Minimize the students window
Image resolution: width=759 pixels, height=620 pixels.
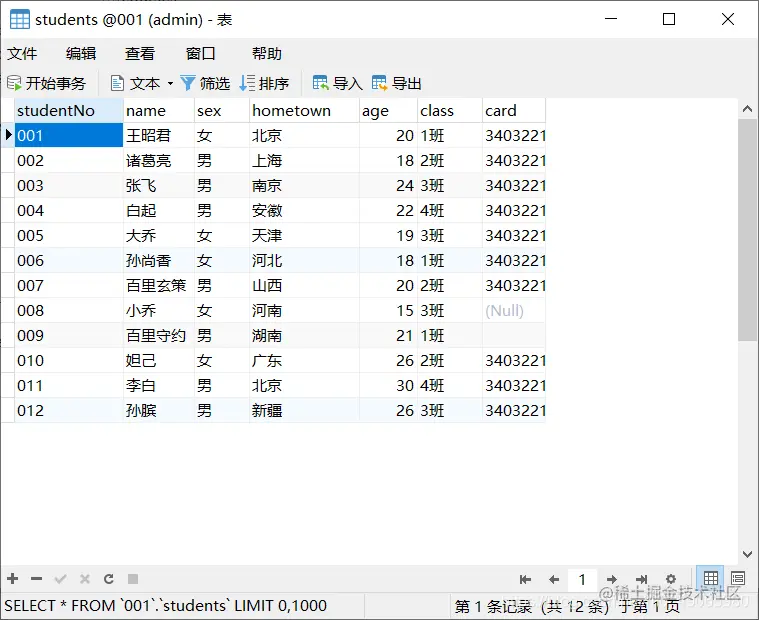[x=611, y=19]
